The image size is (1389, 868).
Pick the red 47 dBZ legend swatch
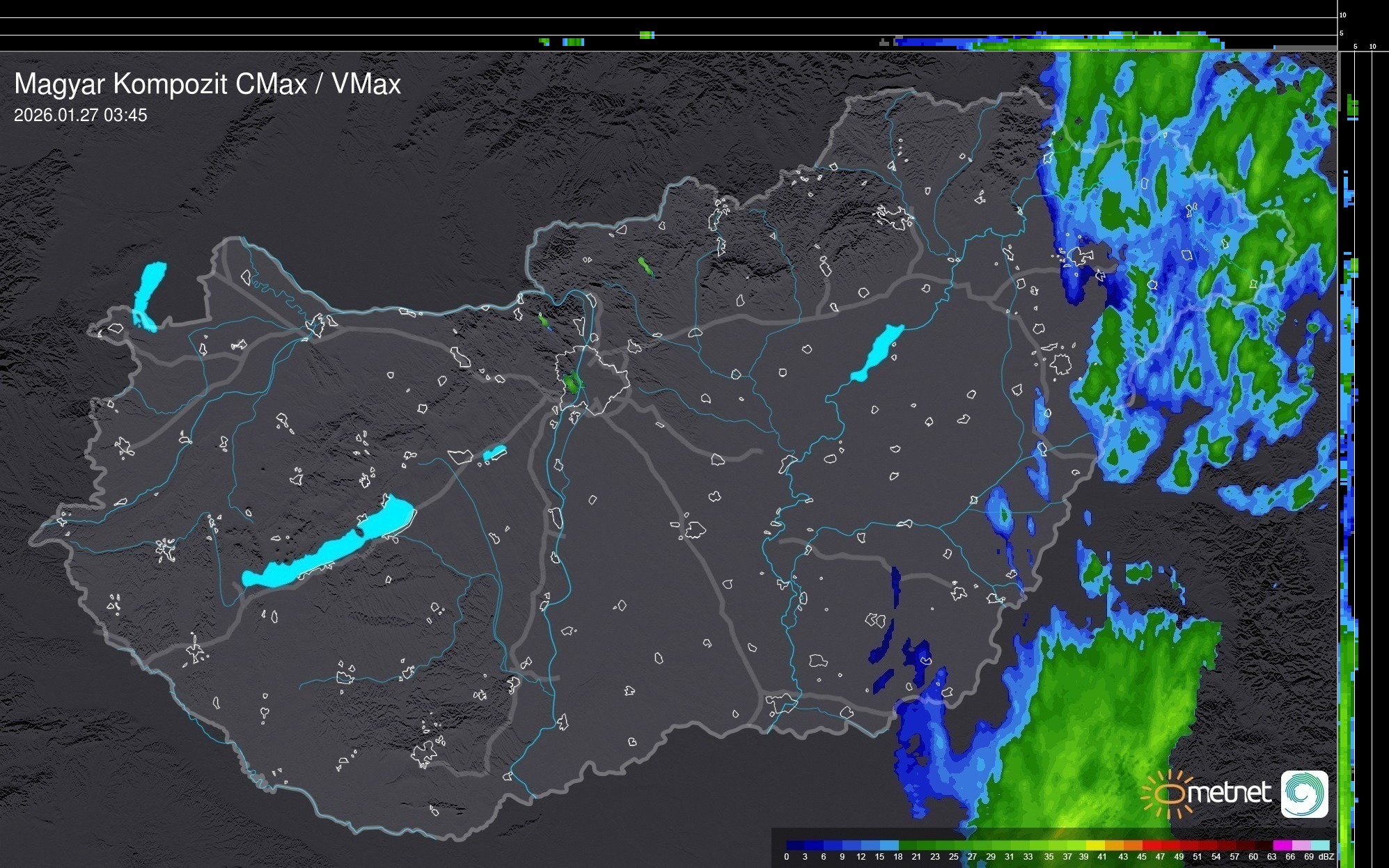[x=1170, y=845]
